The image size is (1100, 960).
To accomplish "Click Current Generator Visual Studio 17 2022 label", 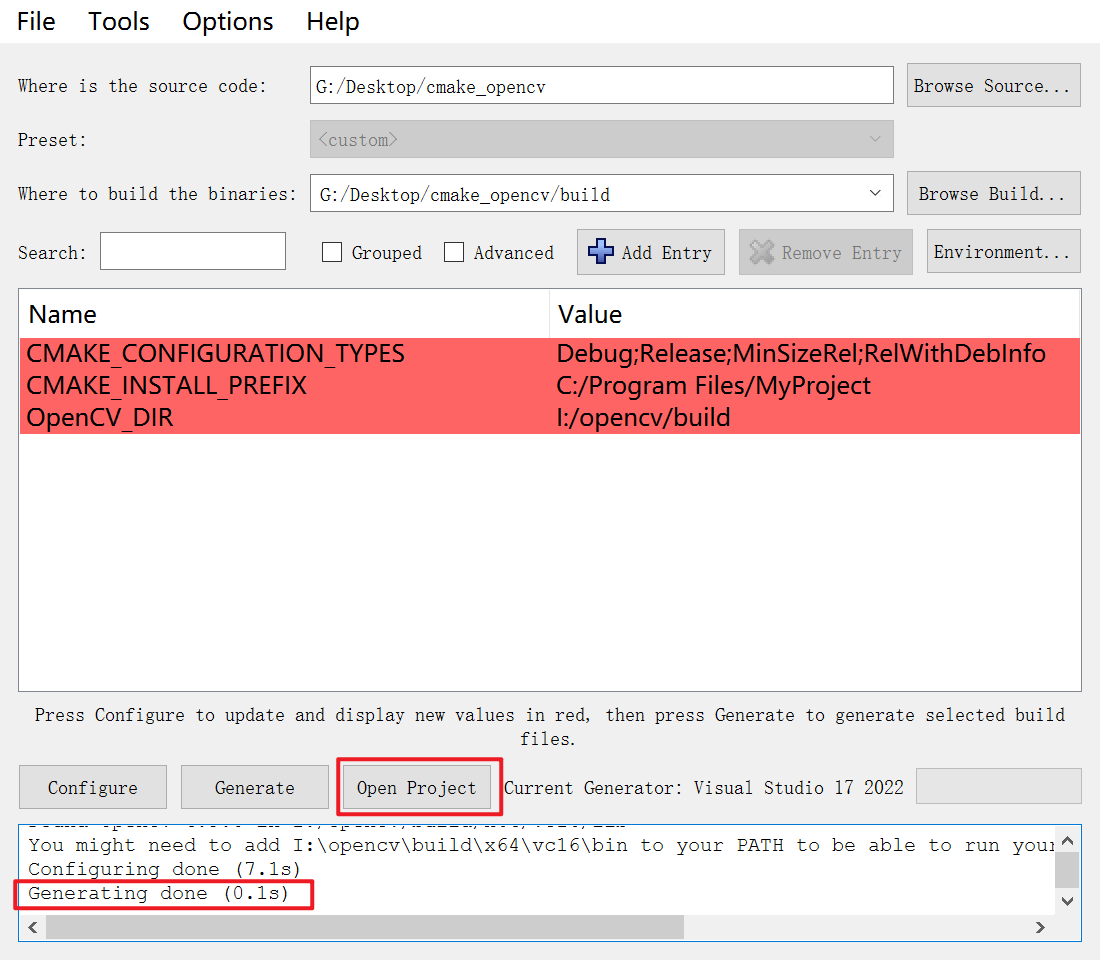I will (704, 787).
